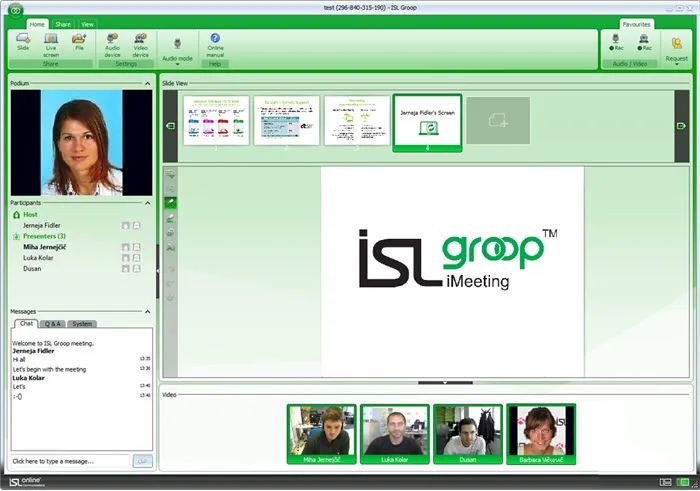Select Miha Jernejčič video feed
700x491 pixels.
click(321, 434)
